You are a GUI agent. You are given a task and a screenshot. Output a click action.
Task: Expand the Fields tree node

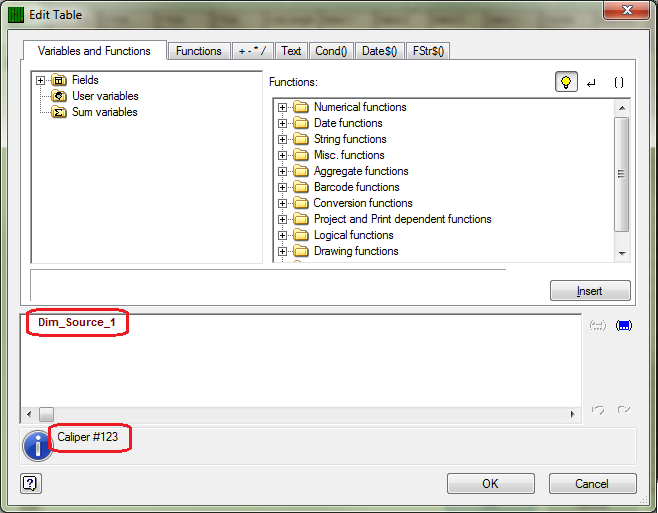tap(40, 80)
